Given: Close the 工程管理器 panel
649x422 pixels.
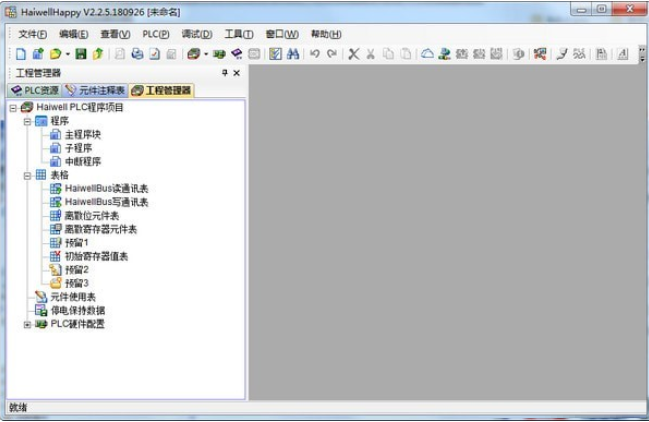Looking at the screenshot, I should [237, 73].
